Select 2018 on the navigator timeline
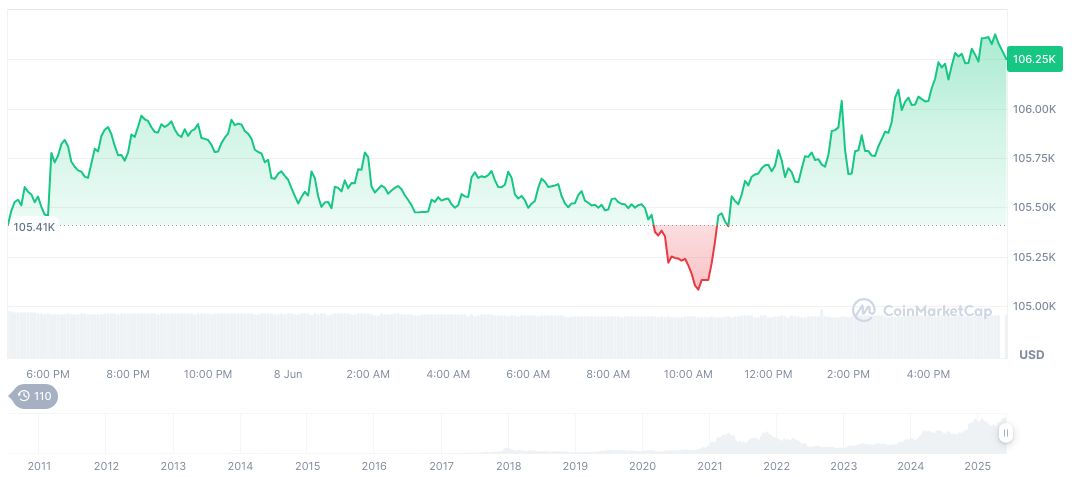The height and width of the screenshot is (477, 1072). [x=508, y=466]
